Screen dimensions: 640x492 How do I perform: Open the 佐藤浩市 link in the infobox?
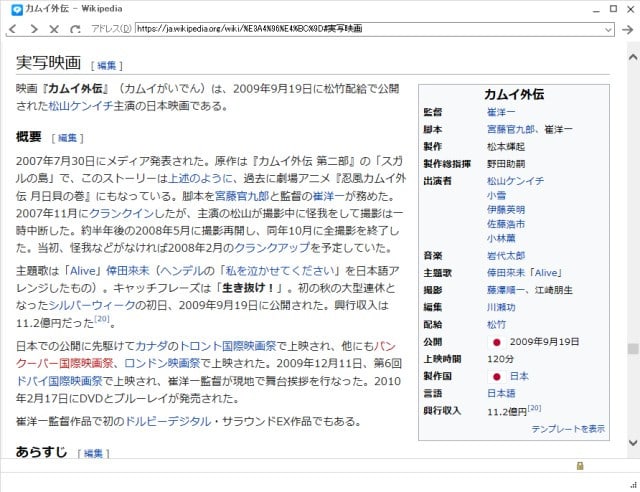click(x=506, y=224)
